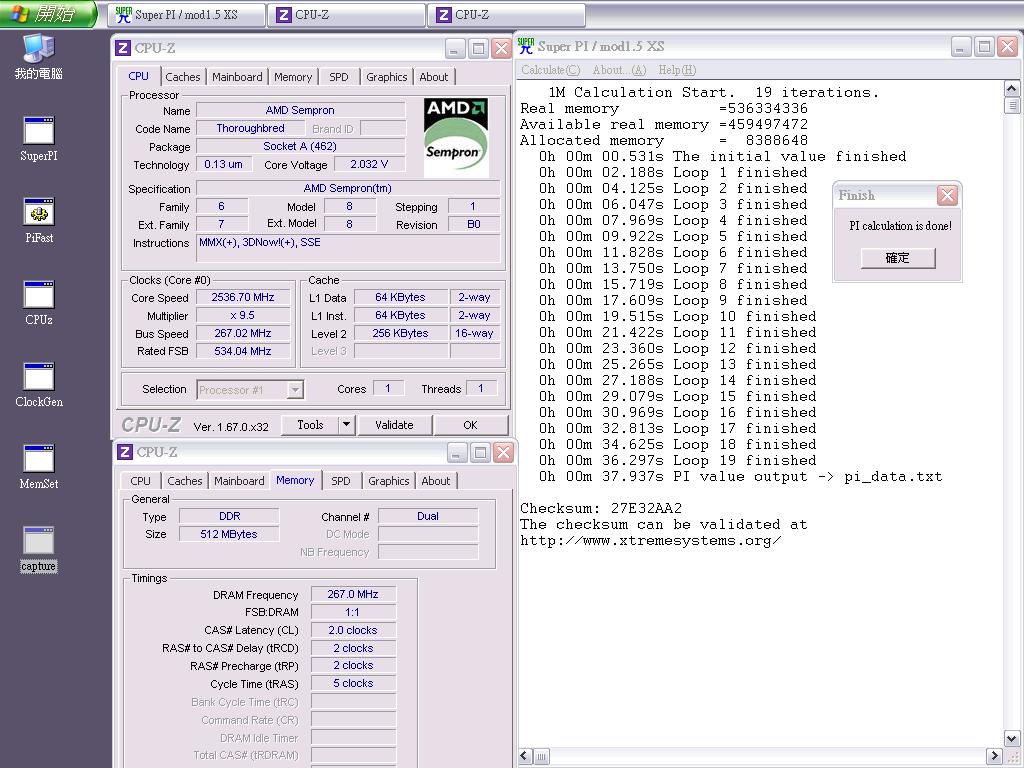The height and width of the screenshot is (768, 1024).
Task: Click the Core Voltage value 2.032 V
Action: click(369, 165)
